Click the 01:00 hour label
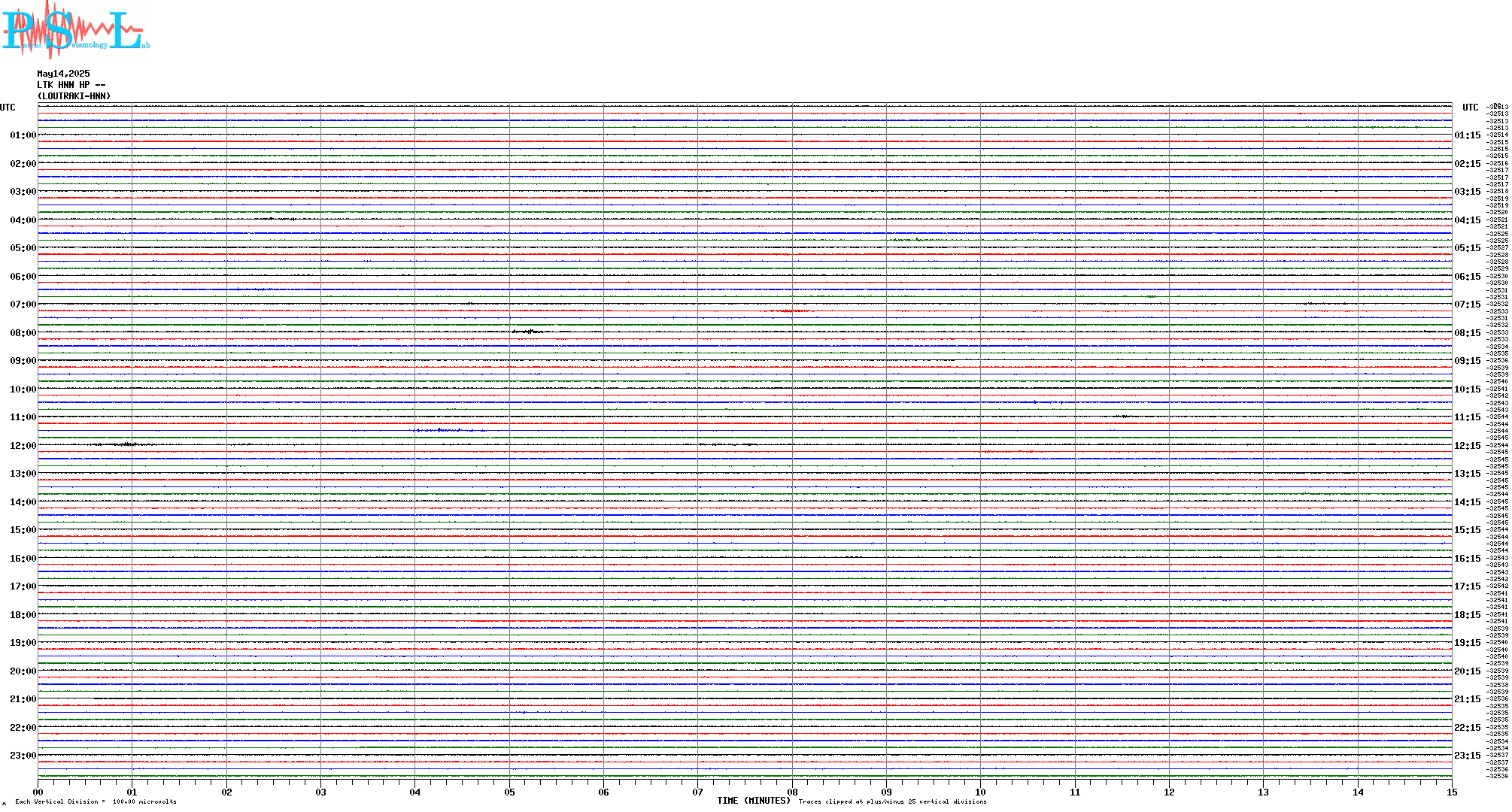Viewport: 1512px width, 812px height. 23,135
